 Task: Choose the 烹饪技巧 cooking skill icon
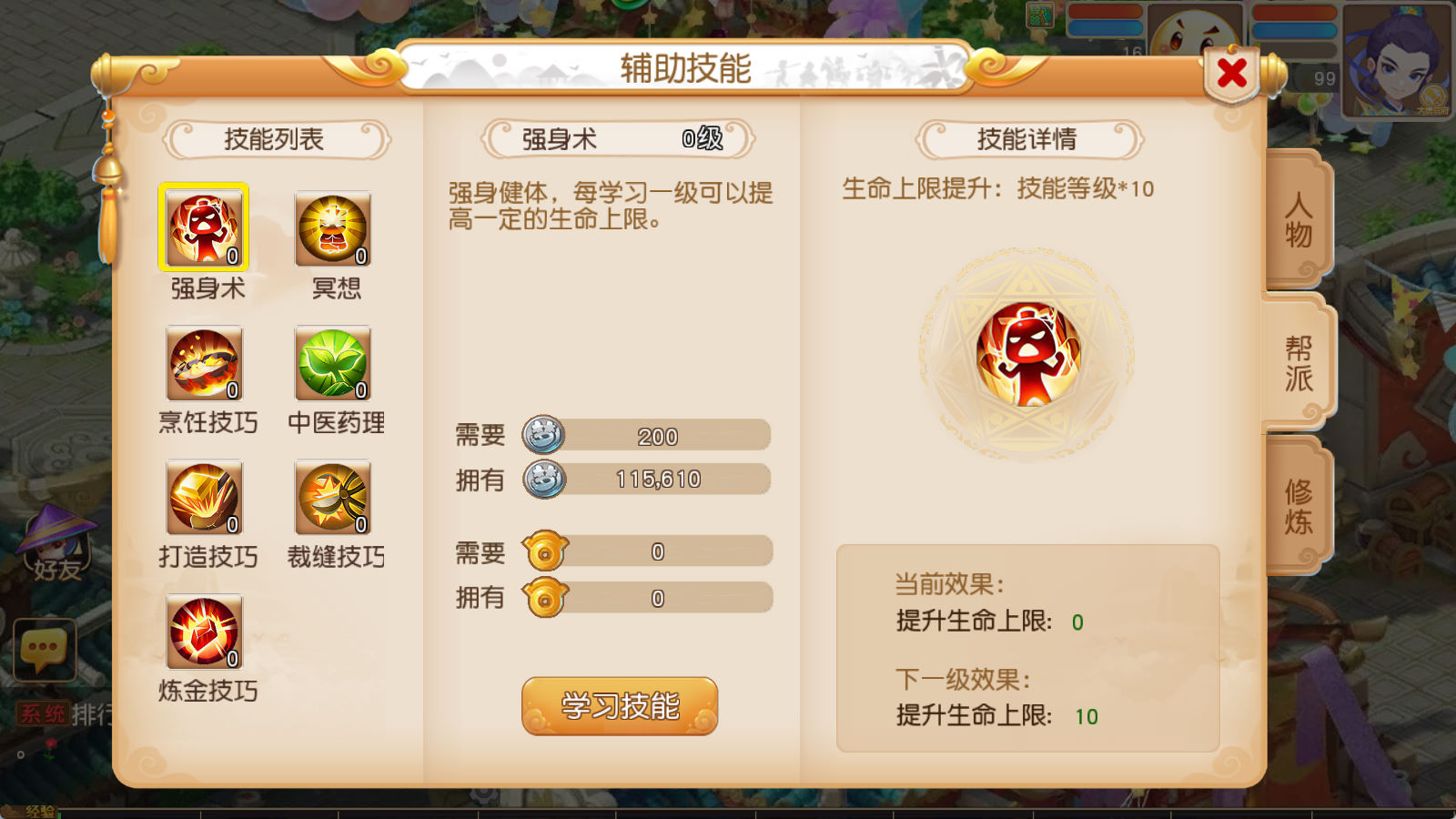[x=205, y=363]
